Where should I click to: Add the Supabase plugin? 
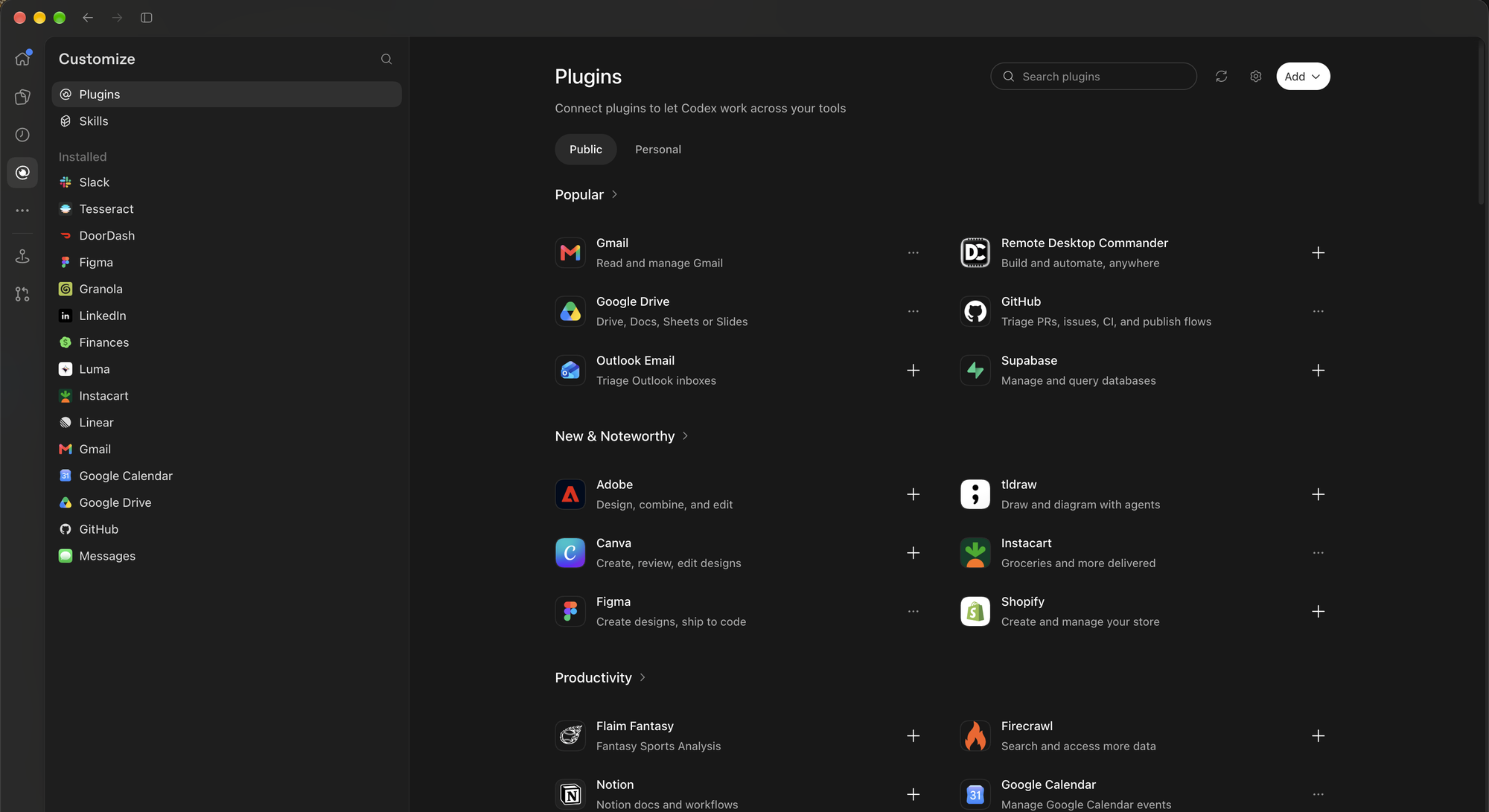(x=1318, y=371)
